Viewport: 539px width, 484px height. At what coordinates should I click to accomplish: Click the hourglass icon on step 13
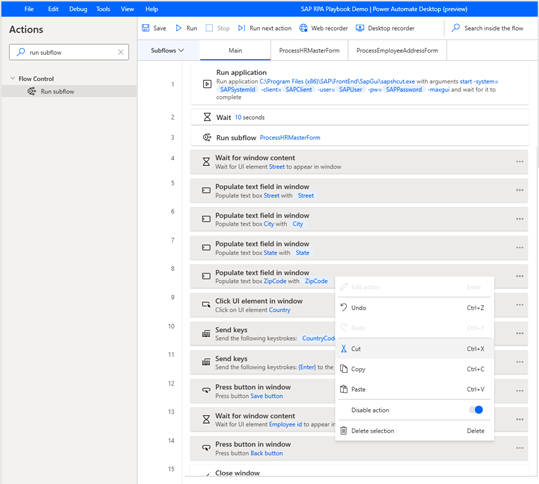click(x=206, y=419)
